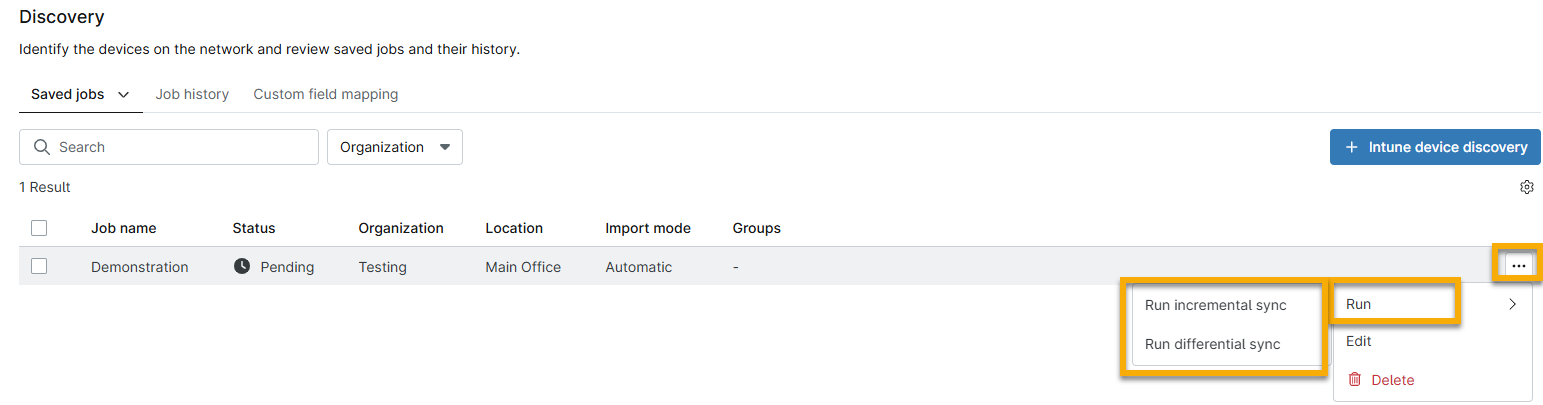Open the three-dot actions menu for Demonstration
The image size is (1543, 405).
tap(1519, 266)
